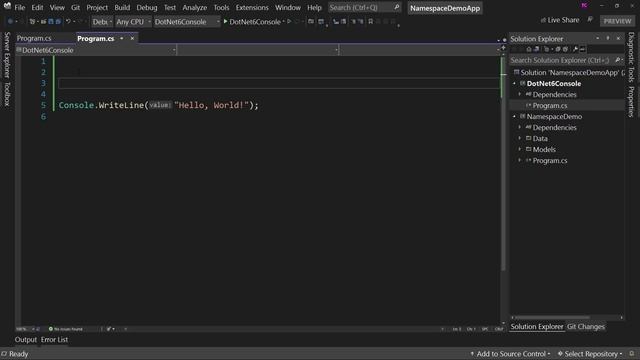The image size is (640, 360).
Task: Select Program.cs under DotNet6Console
Action: point(550,105)
